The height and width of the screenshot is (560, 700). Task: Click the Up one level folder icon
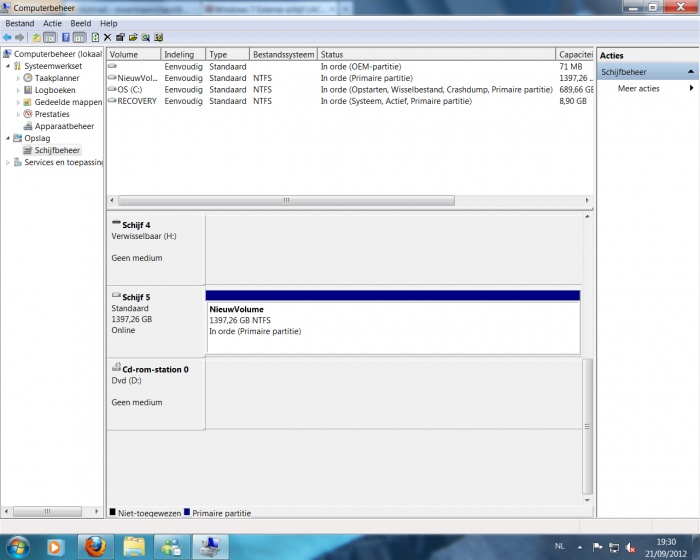[x=37, y=38]
